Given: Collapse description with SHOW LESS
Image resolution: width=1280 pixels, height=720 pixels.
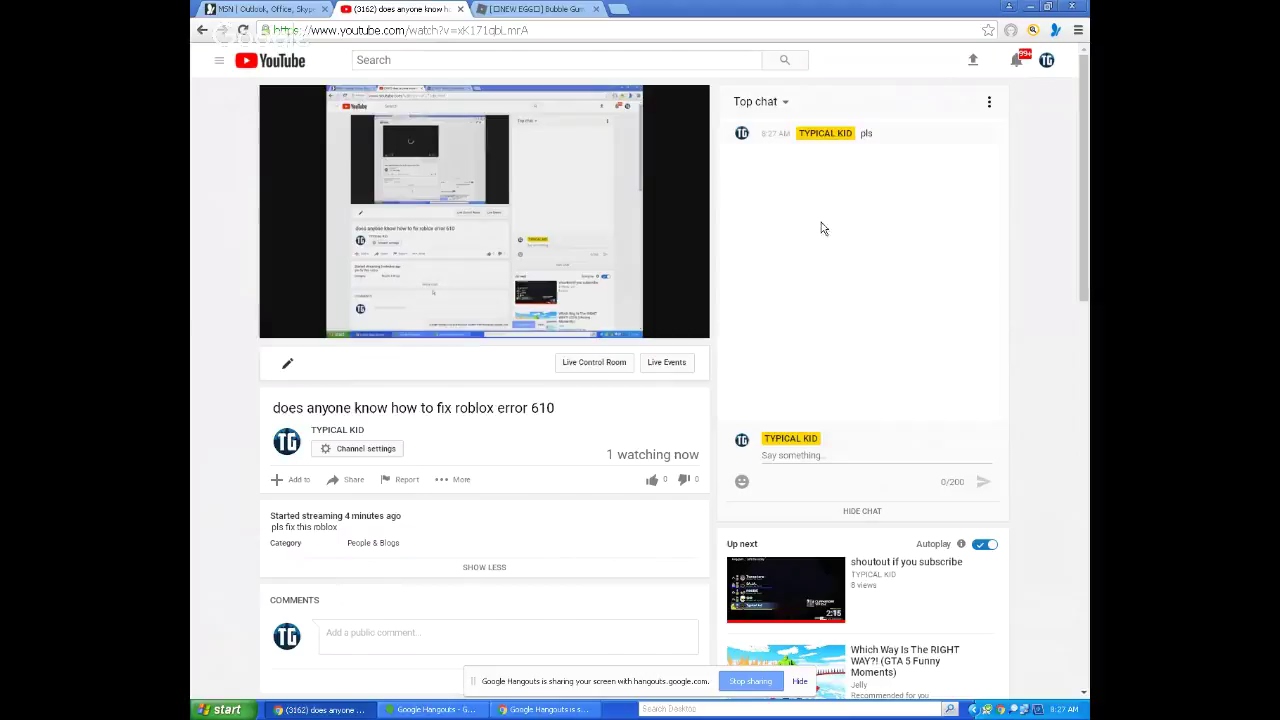Looking at the screenshot, I should pos(484,567).
